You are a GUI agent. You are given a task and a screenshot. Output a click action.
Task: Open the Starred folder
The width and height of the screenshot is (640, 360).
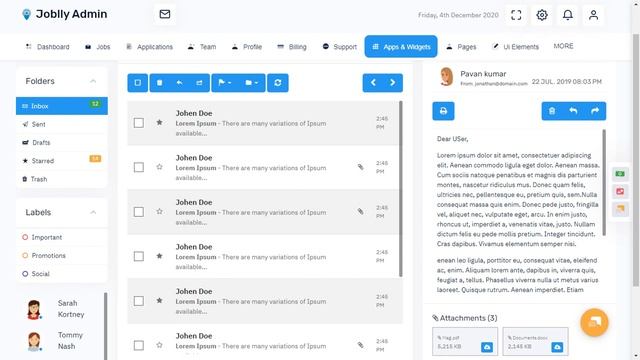pyautogui.click(x=62, y=161)
